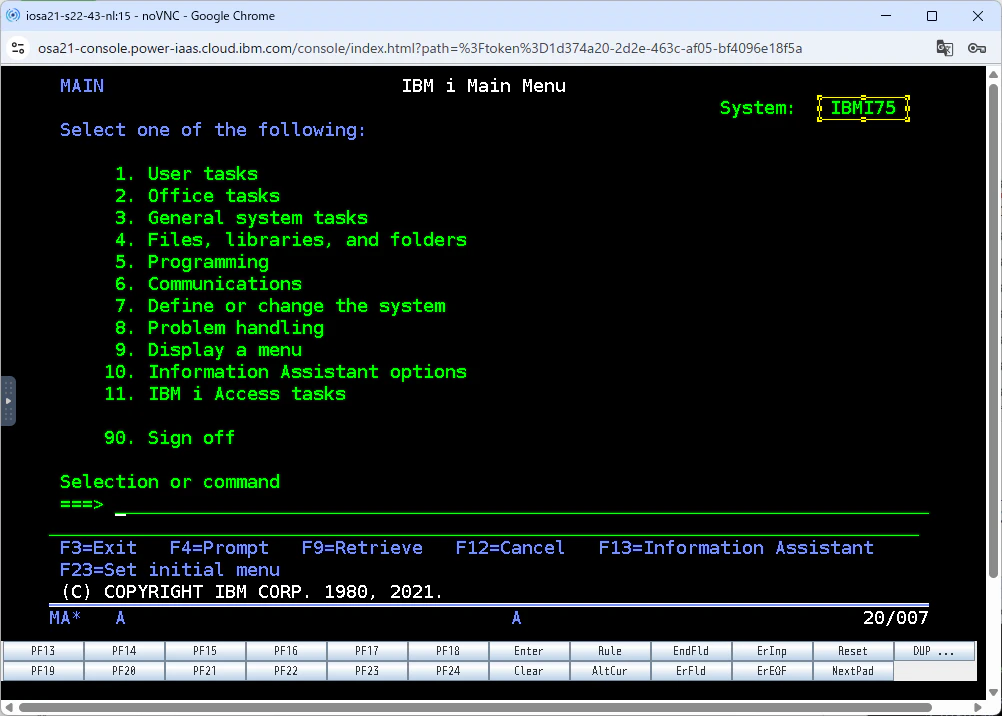1002x716 pixels.
Task: Select menu option 2. Office tasks
Action: click(197, 196)
